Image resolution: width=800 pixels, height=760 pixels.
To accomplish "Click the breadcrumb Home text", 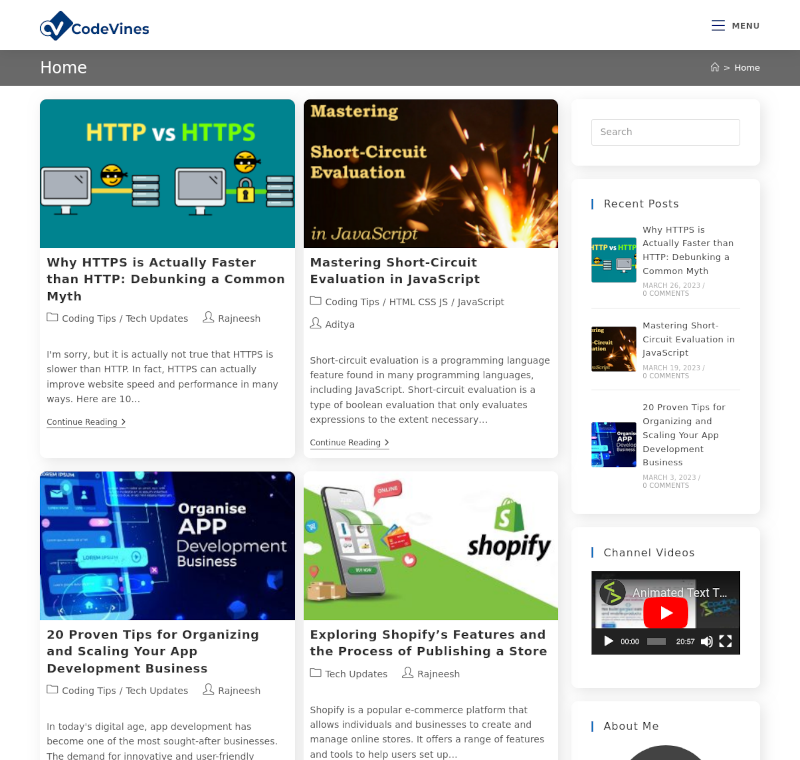I will pos(747,68).
